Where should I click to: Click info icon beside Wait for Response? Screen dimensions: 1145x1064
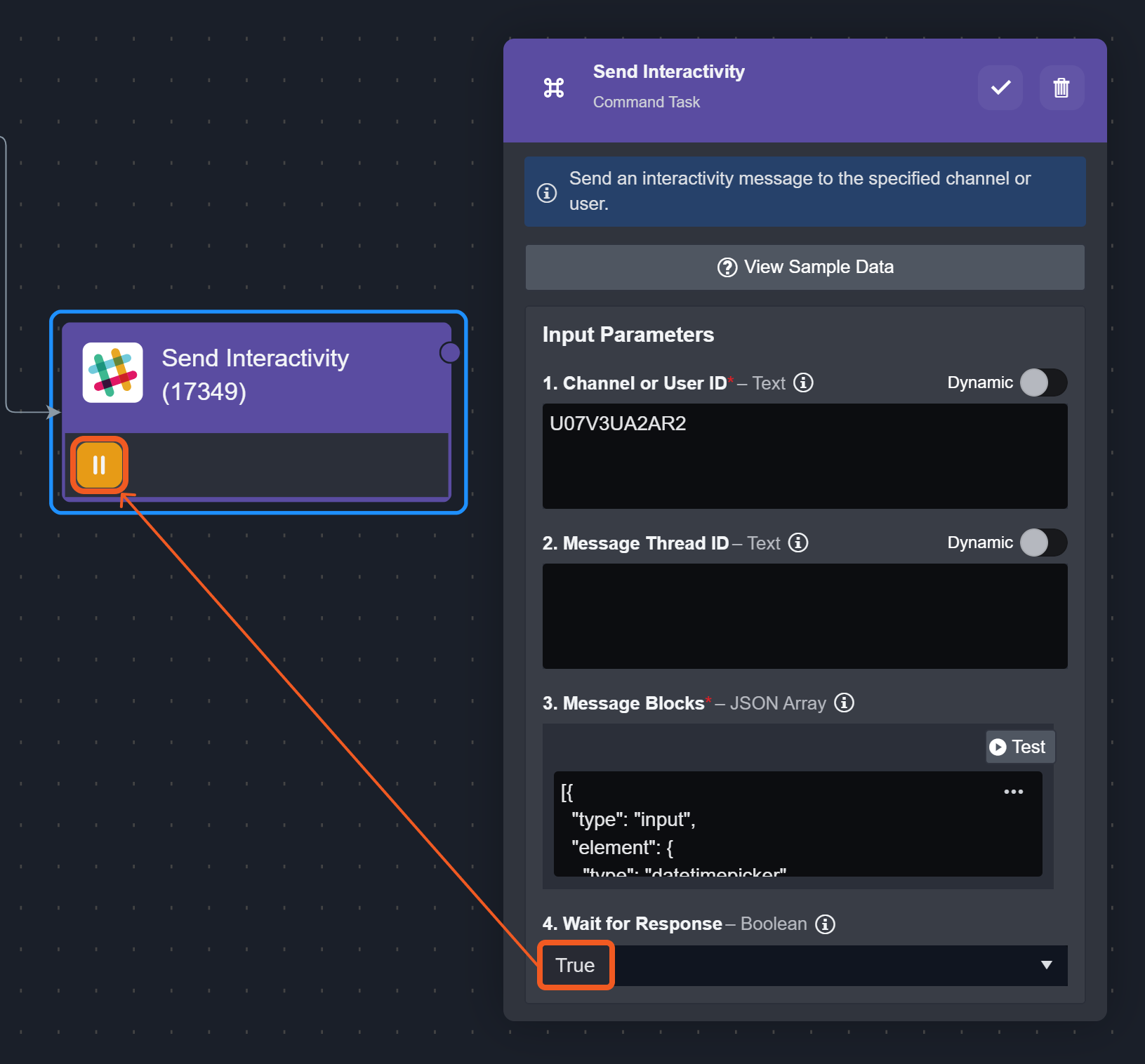tap(825, 924)
